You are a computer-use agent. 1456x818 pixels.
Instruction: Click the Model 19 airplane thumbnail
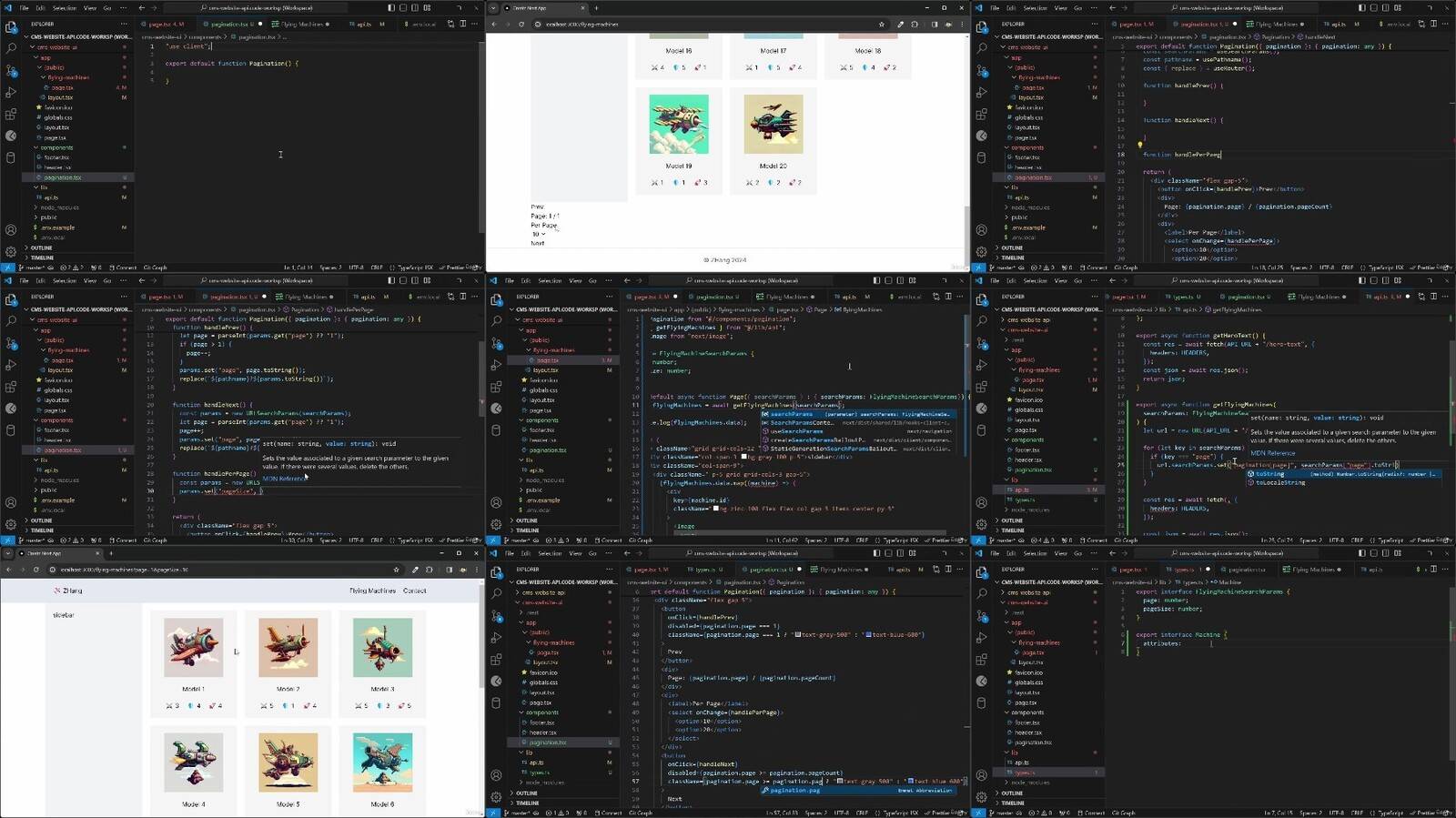point(678,125)
